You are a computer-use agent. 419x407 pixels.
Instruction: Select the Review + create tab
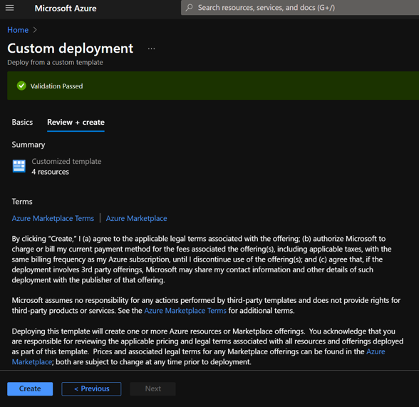pos(76,122)
